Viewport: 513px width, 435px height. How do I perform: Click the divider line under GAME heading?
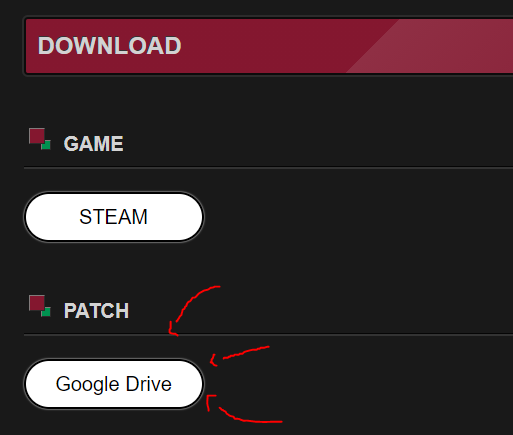(268, 168)
